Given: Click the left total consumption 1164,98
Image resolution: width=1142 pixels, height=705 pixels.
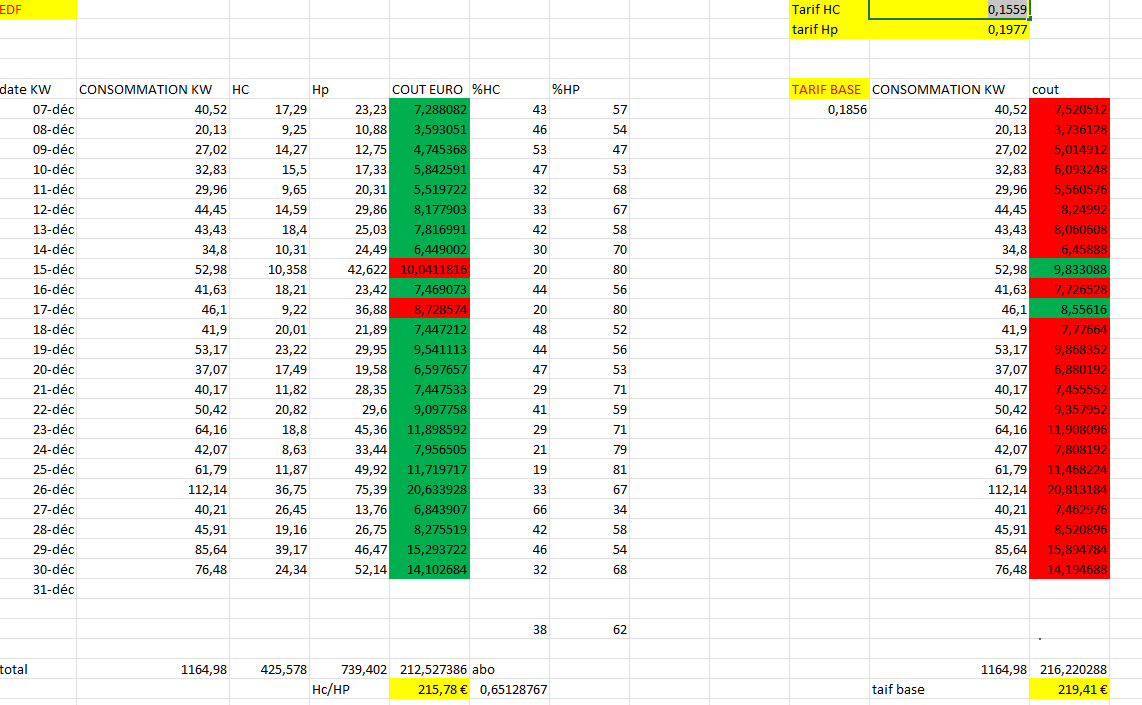Looking at the screenshot, I should click(153, 669).
